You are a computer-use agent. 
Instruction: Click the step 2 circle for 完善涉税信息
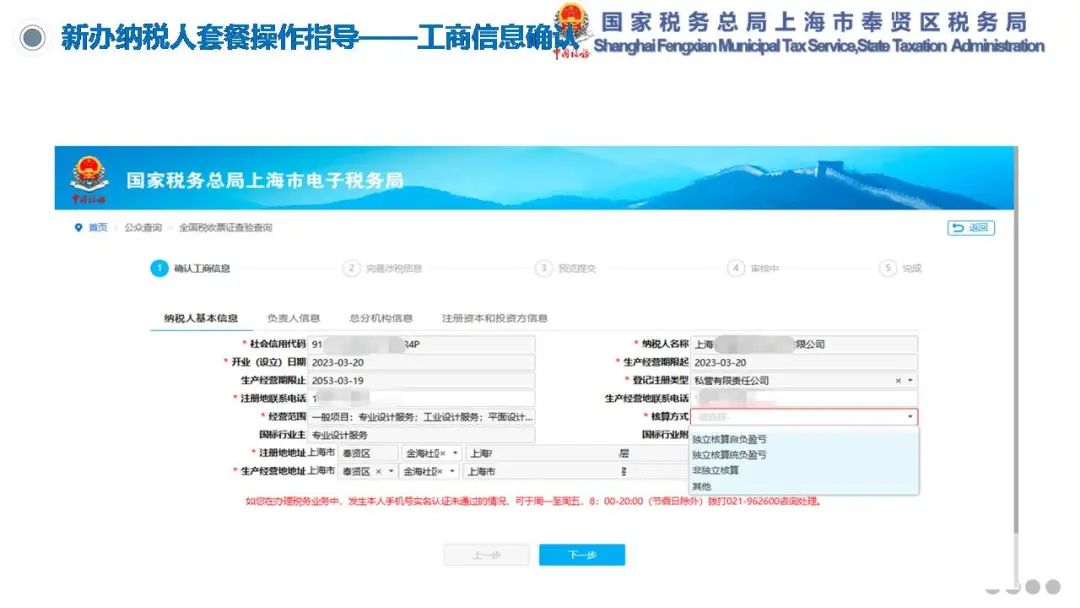[351, 269]
